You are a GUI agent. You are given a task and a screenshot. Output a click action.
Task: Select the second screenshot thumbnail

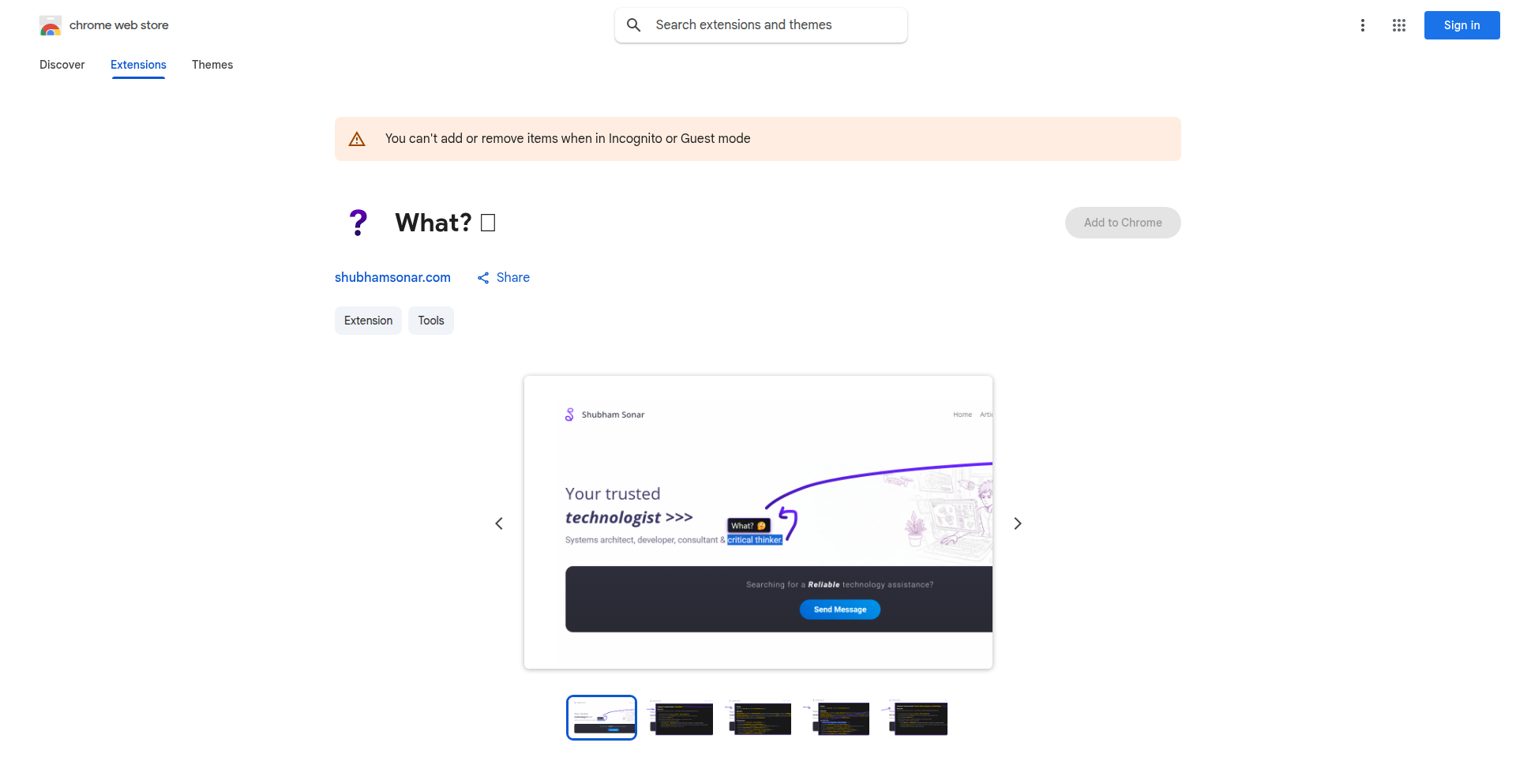click(x=680, y=718)
